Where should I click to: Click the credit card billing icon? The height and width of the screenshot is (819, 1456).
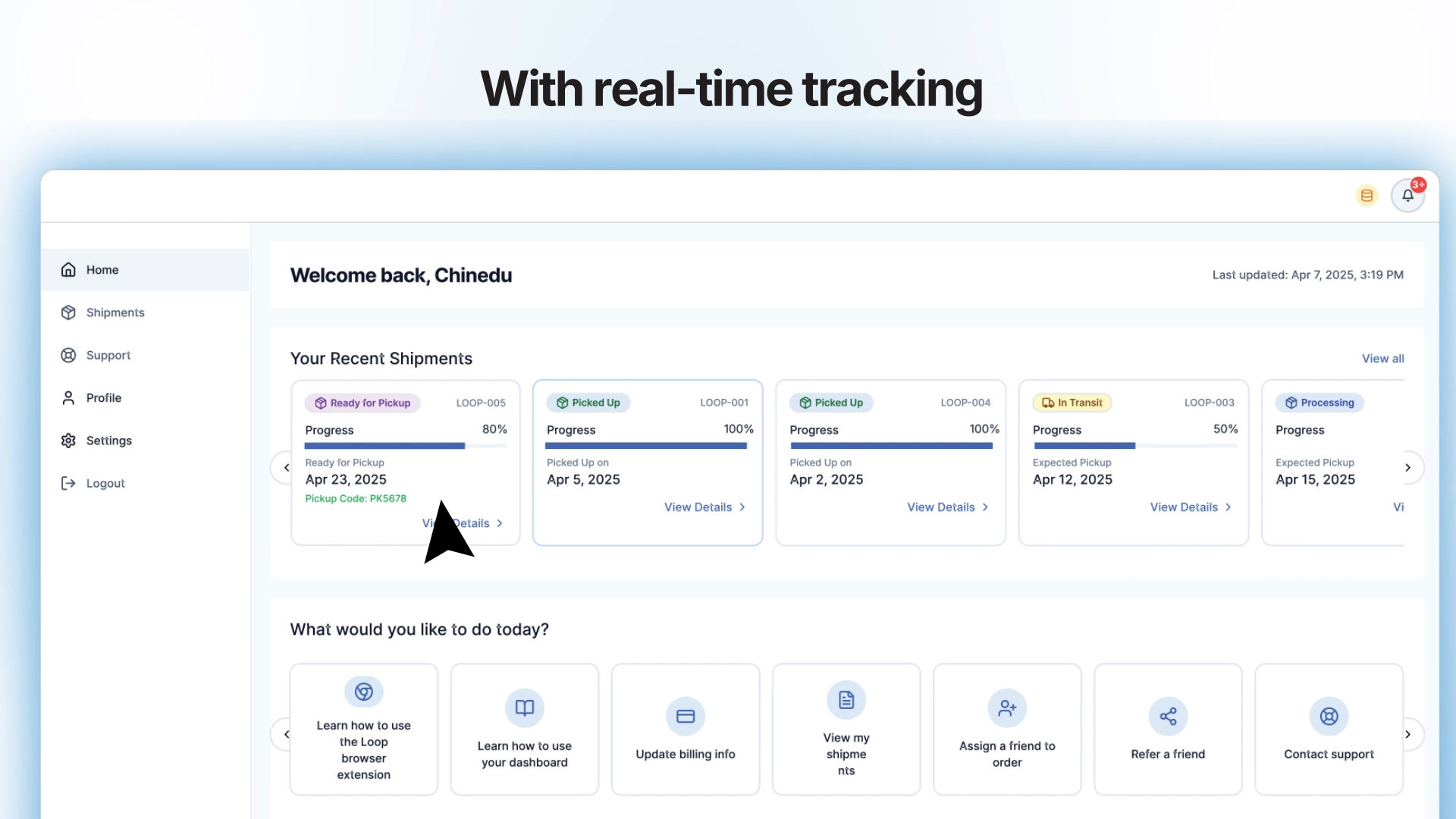click(x=686, y=716)
